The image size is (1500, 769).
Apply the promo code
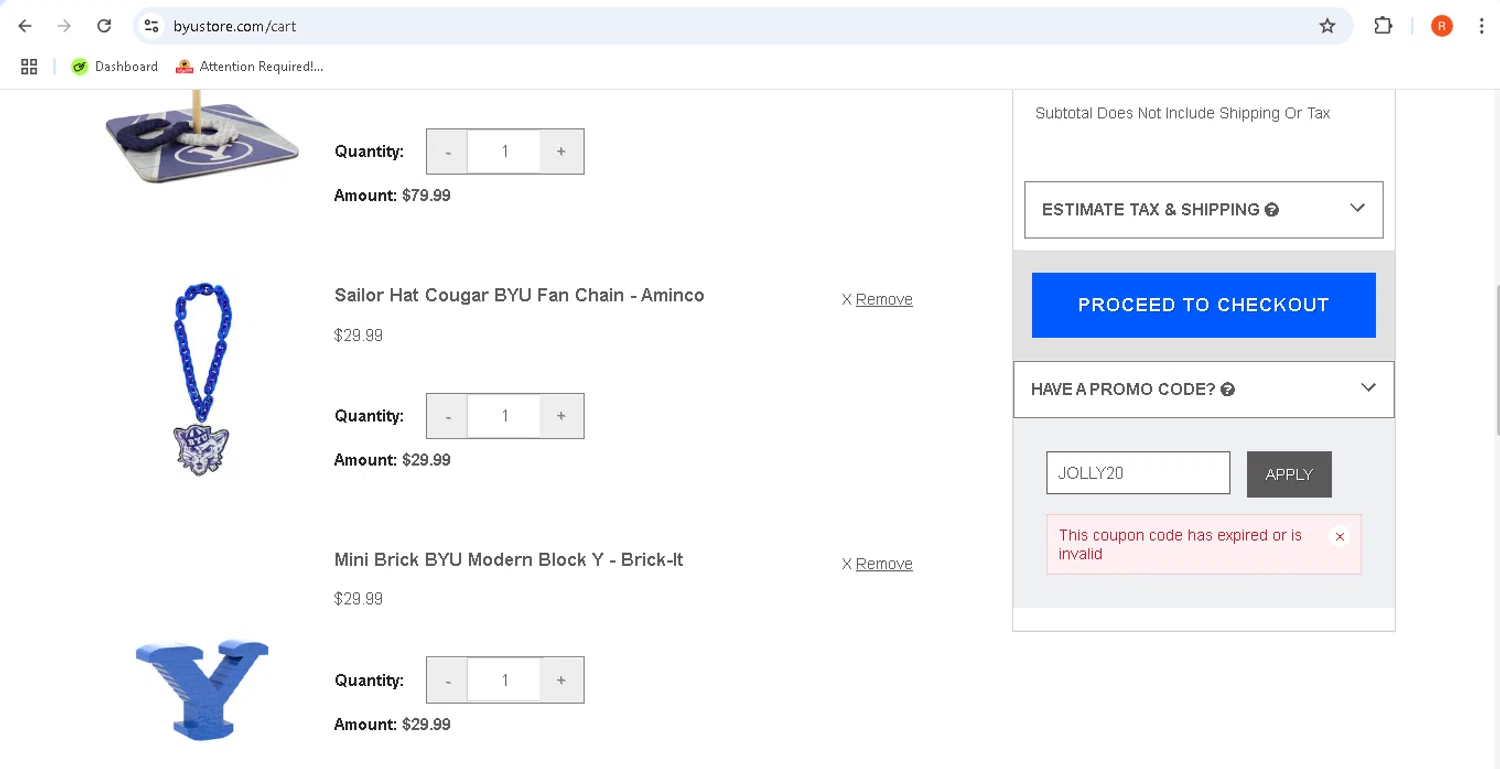[1289, 474]
